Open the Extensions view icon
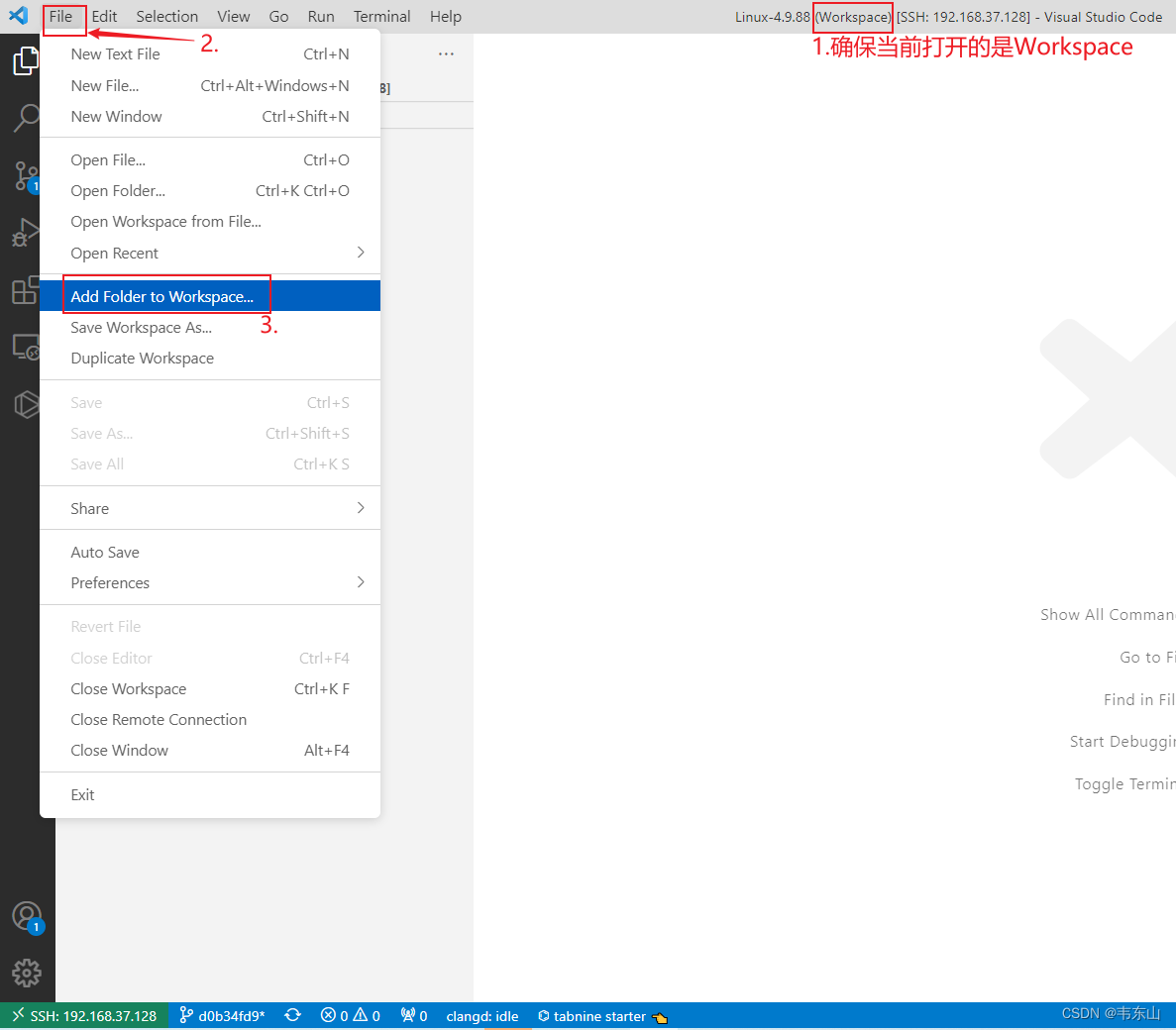Screen dimensions: 1176x1030 [26, 290]
